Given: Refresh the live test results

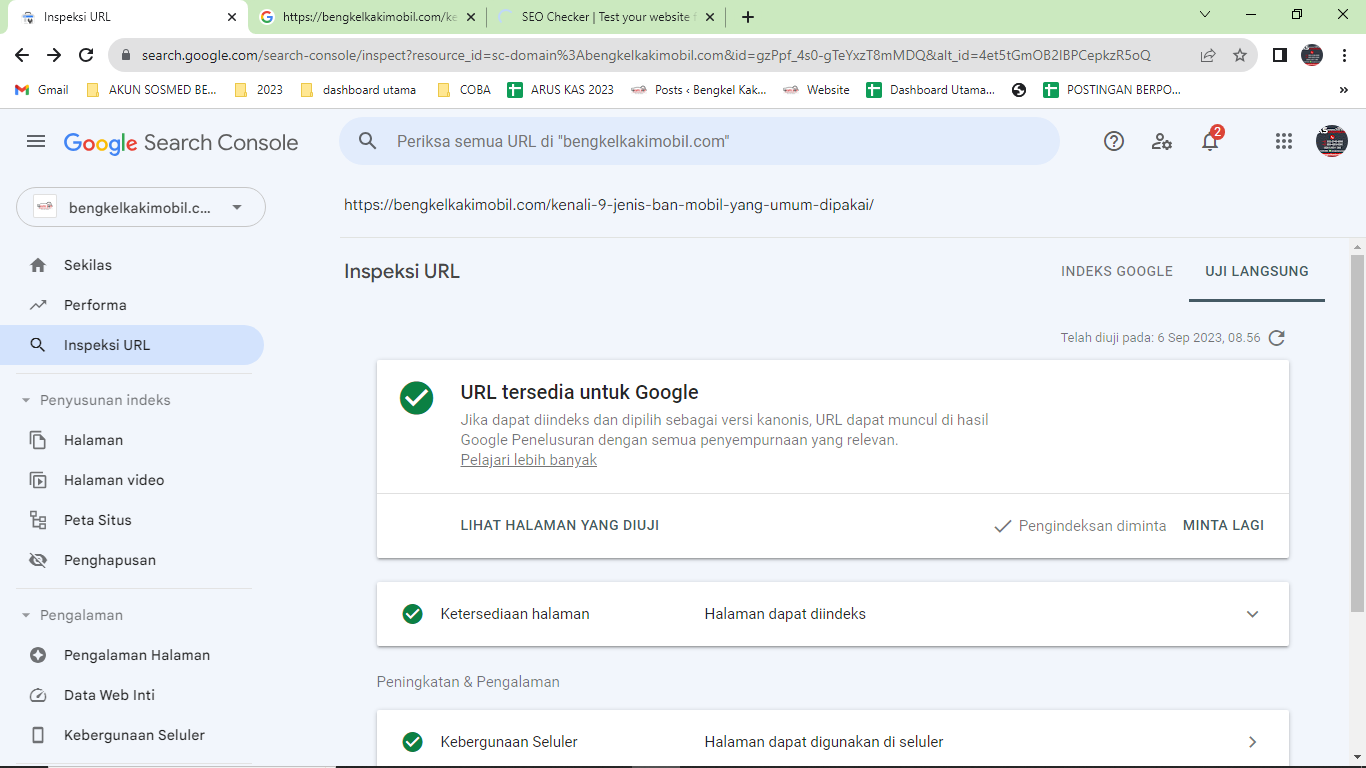Looking at the screenshot, I should [x=1276, y=338].
